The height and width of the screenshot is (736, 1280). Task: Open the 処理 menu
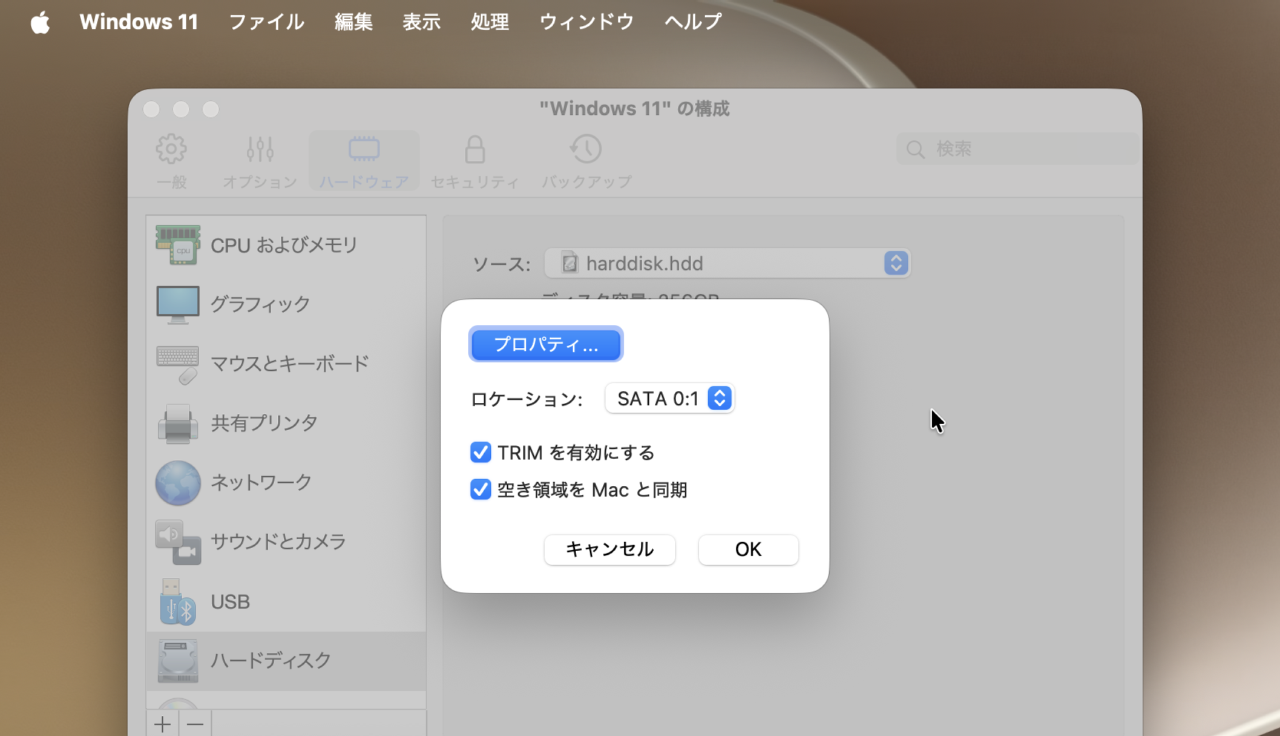490,22
